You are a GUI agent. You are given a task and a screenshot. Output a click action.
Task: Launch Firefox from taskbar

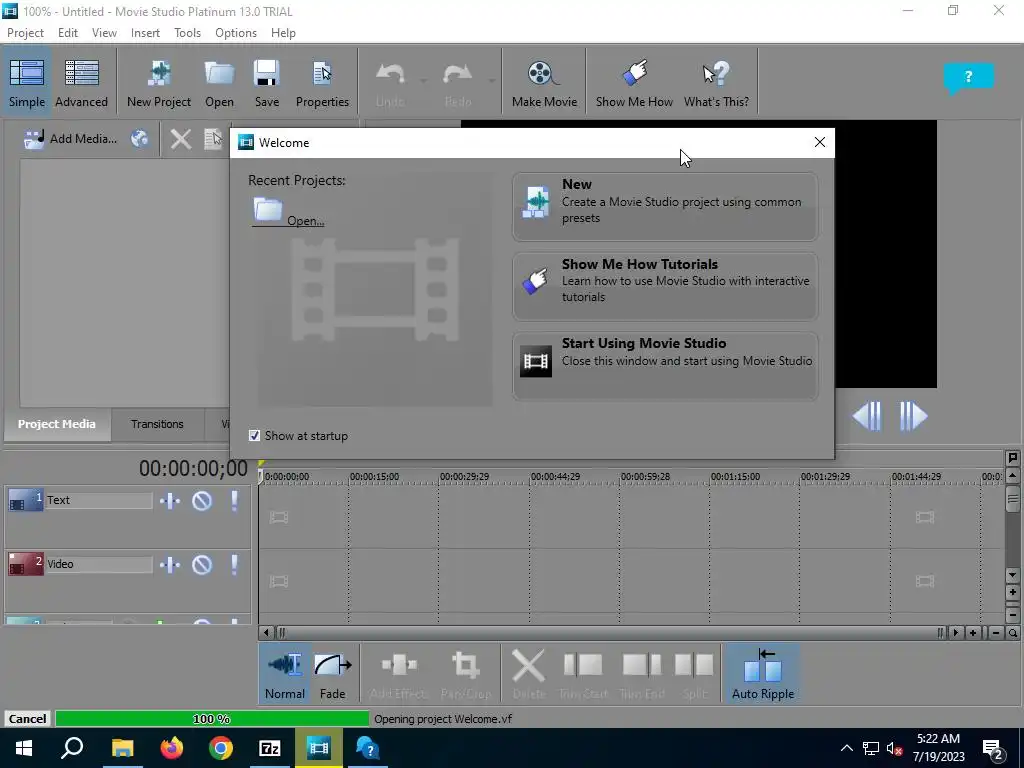(x=172, y=748)
